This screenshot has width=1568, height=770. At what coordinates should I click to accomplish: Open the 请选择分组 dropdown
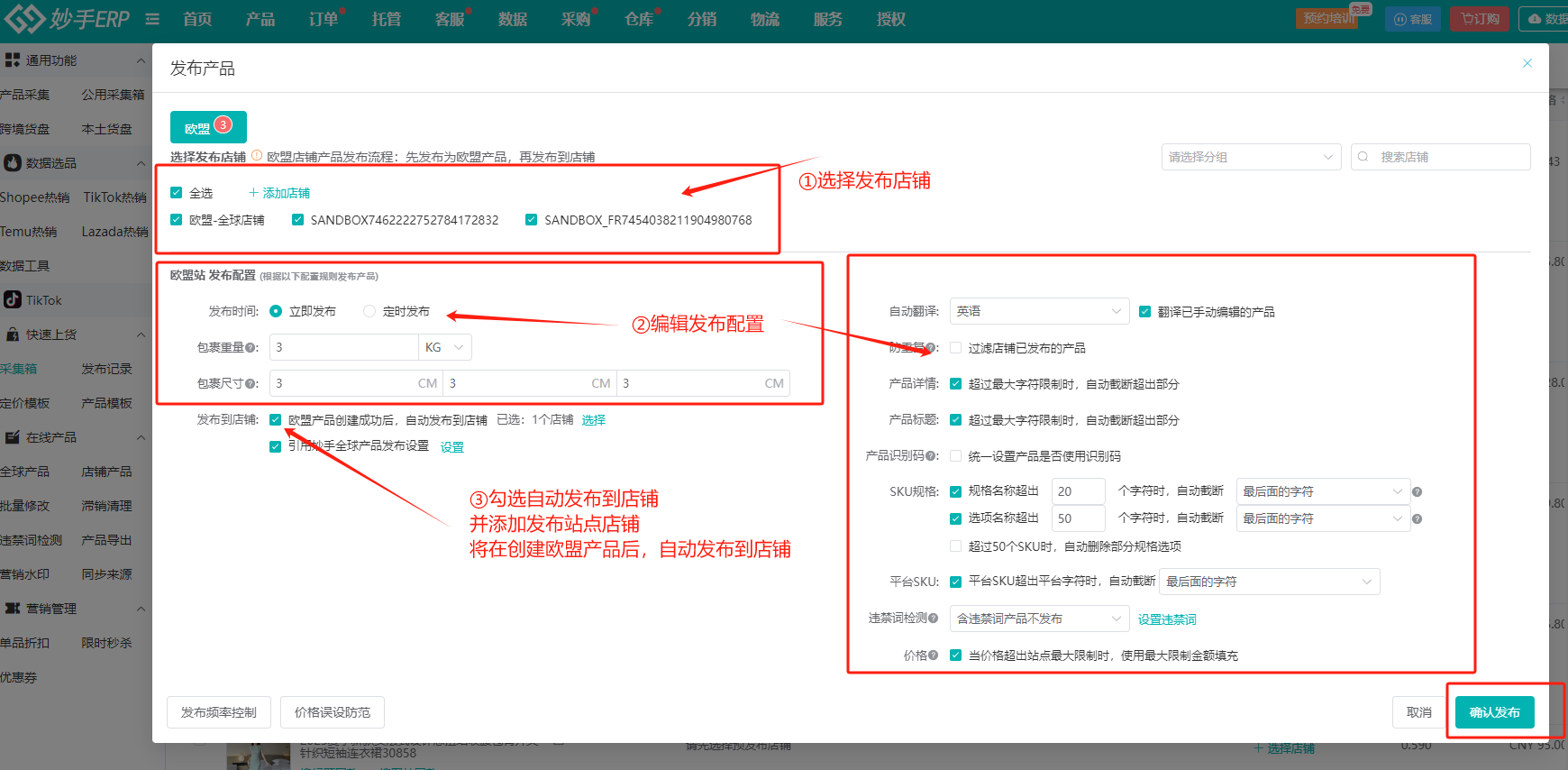coord(1251,157)
